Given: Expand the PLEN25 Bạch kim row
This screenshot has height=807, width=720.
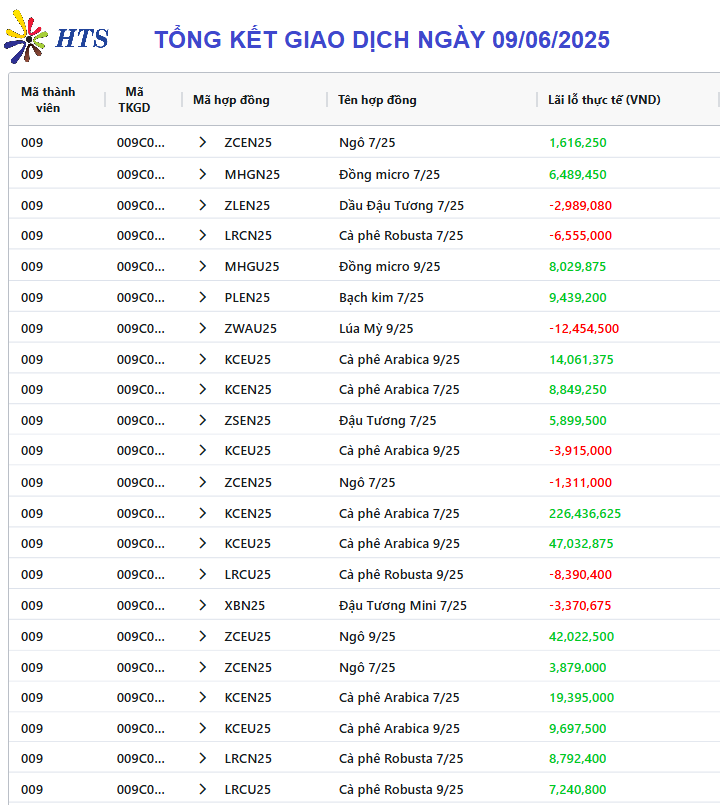Looking at the screenshot, I should (x=203, y=297).
